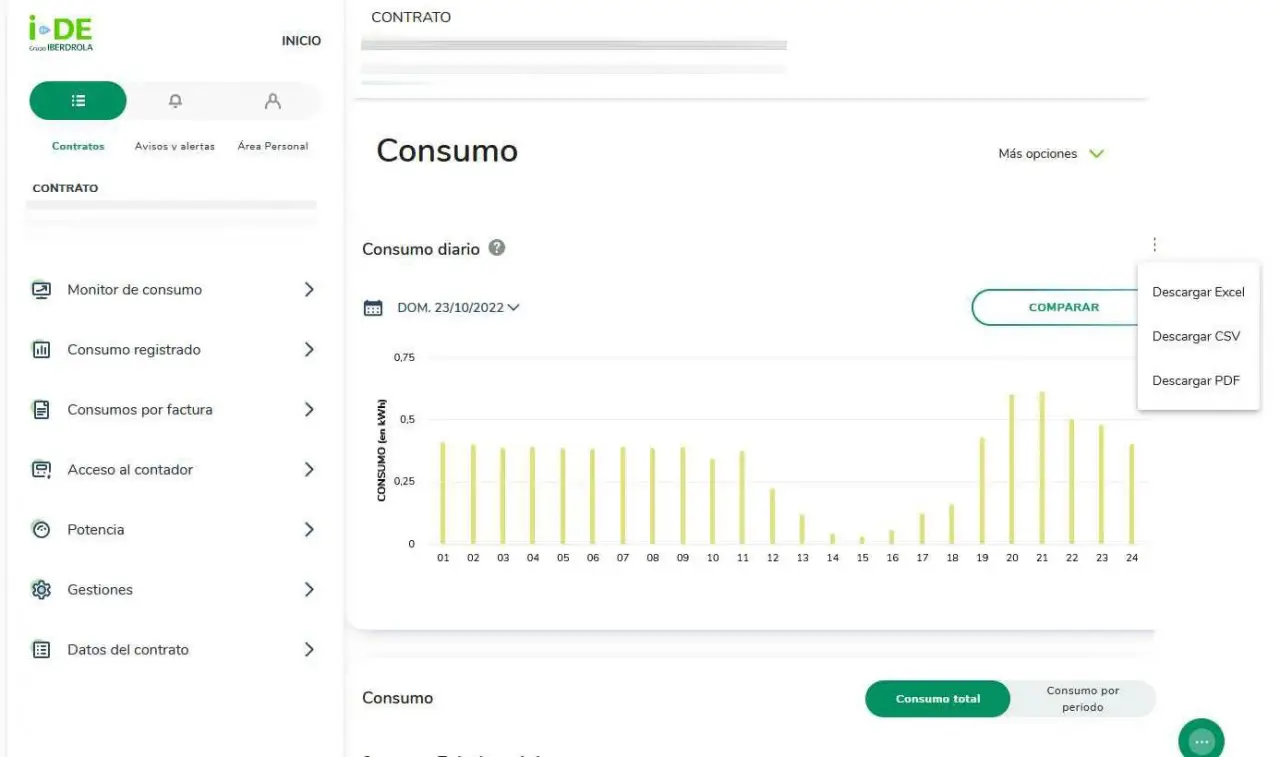Expand the Más opciones dropdown
This screenshot has height=757, width=1280.
pyautogui.click(x=1051, y=154)
